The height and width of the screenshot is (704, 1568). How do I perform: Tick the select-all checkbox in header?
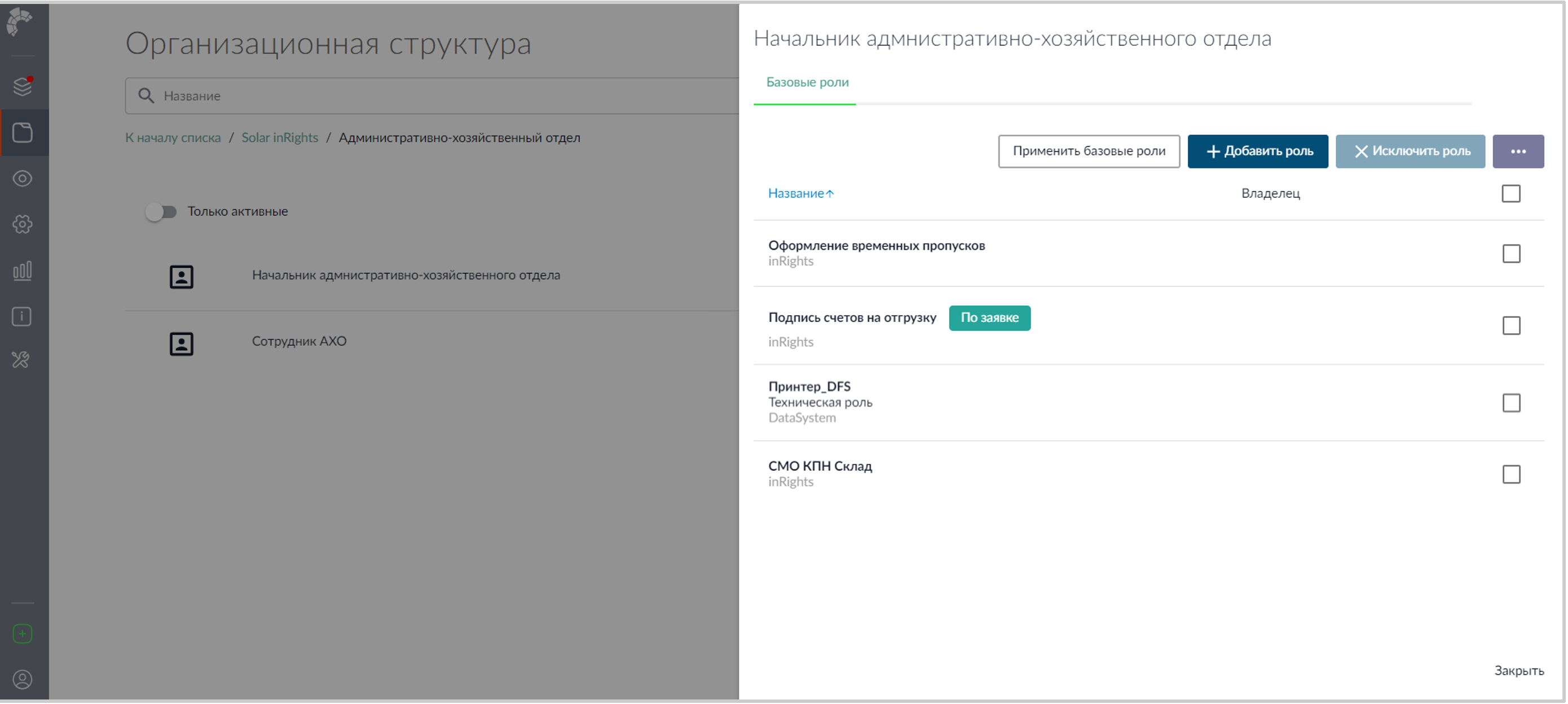[1510, 193]
